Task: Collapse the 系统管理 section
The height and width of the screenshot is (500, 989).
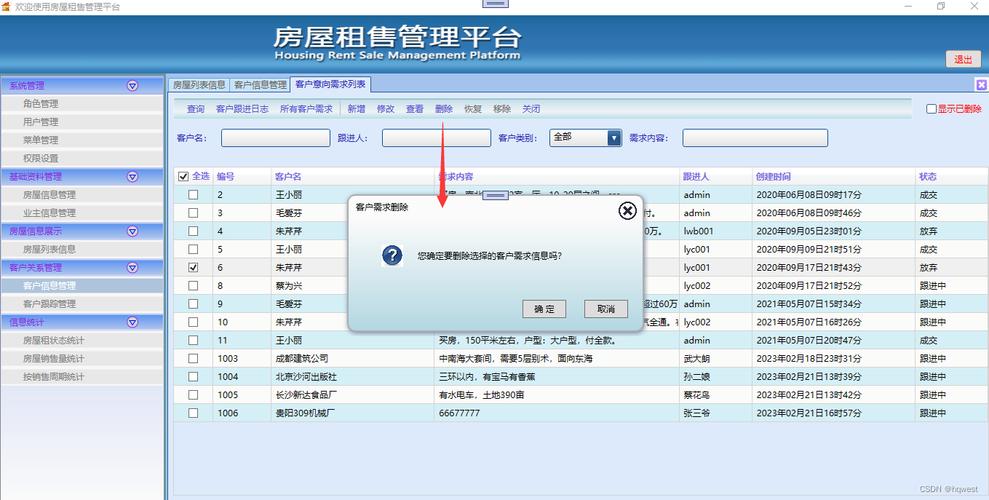Action: pos(132,86)
